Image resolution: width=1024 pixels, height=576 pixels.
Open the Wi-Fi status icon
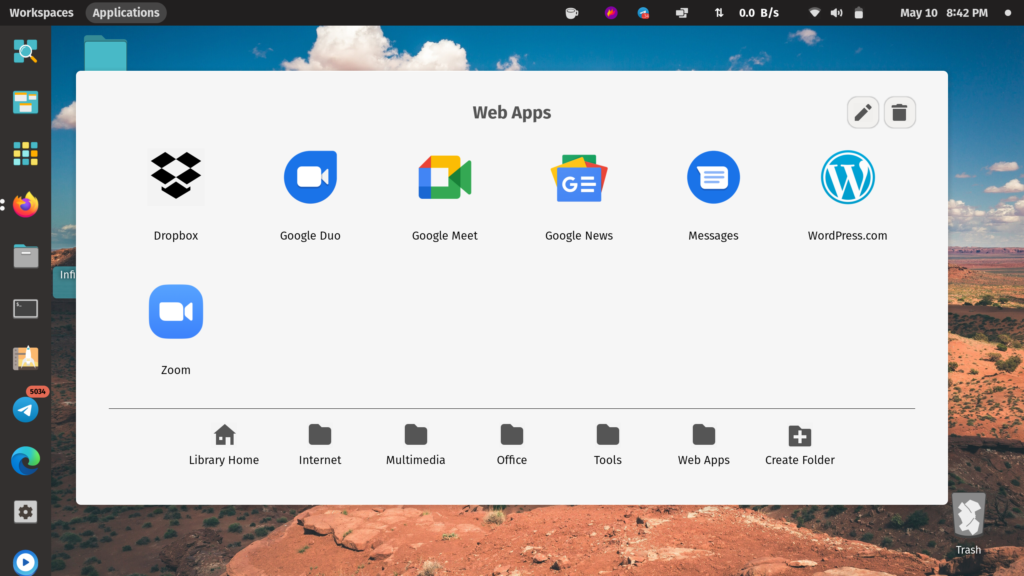pos(814,12)
